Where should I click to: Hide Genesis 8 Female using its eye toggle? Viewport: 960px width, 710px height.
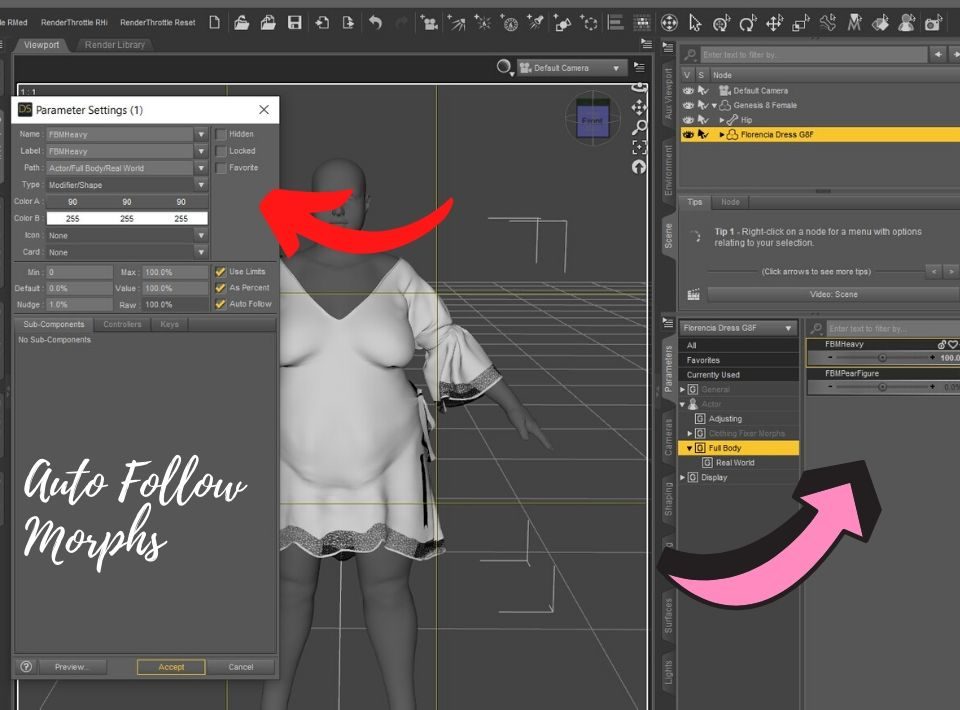coord(688,105)
